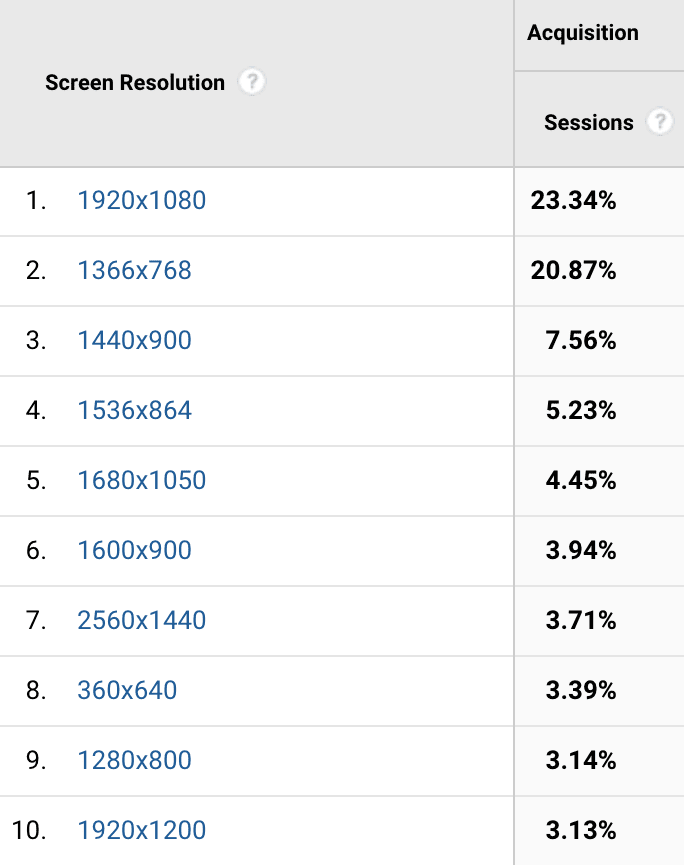Click the Acquisition column group header

583,33
